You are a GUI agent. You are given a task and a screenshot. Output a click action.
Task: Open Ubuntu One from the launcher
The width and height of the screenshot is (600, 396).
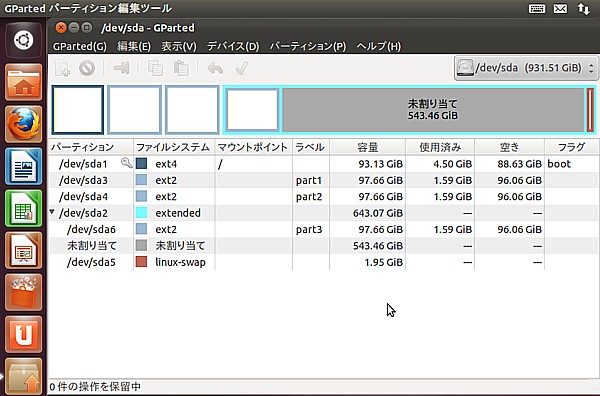(x=23, y=335)
